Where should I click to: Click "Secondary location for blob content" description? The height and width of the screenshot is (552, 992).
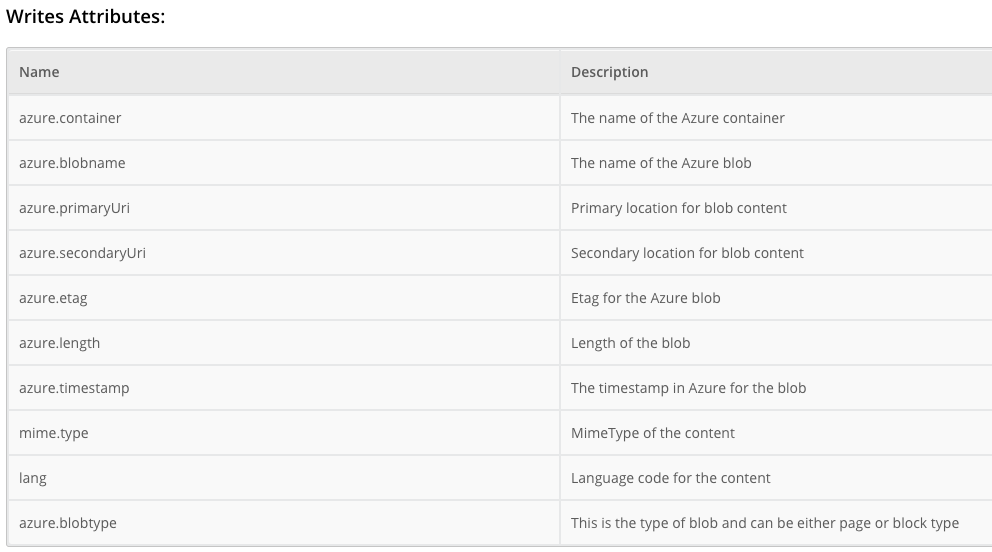pos(687,253)
